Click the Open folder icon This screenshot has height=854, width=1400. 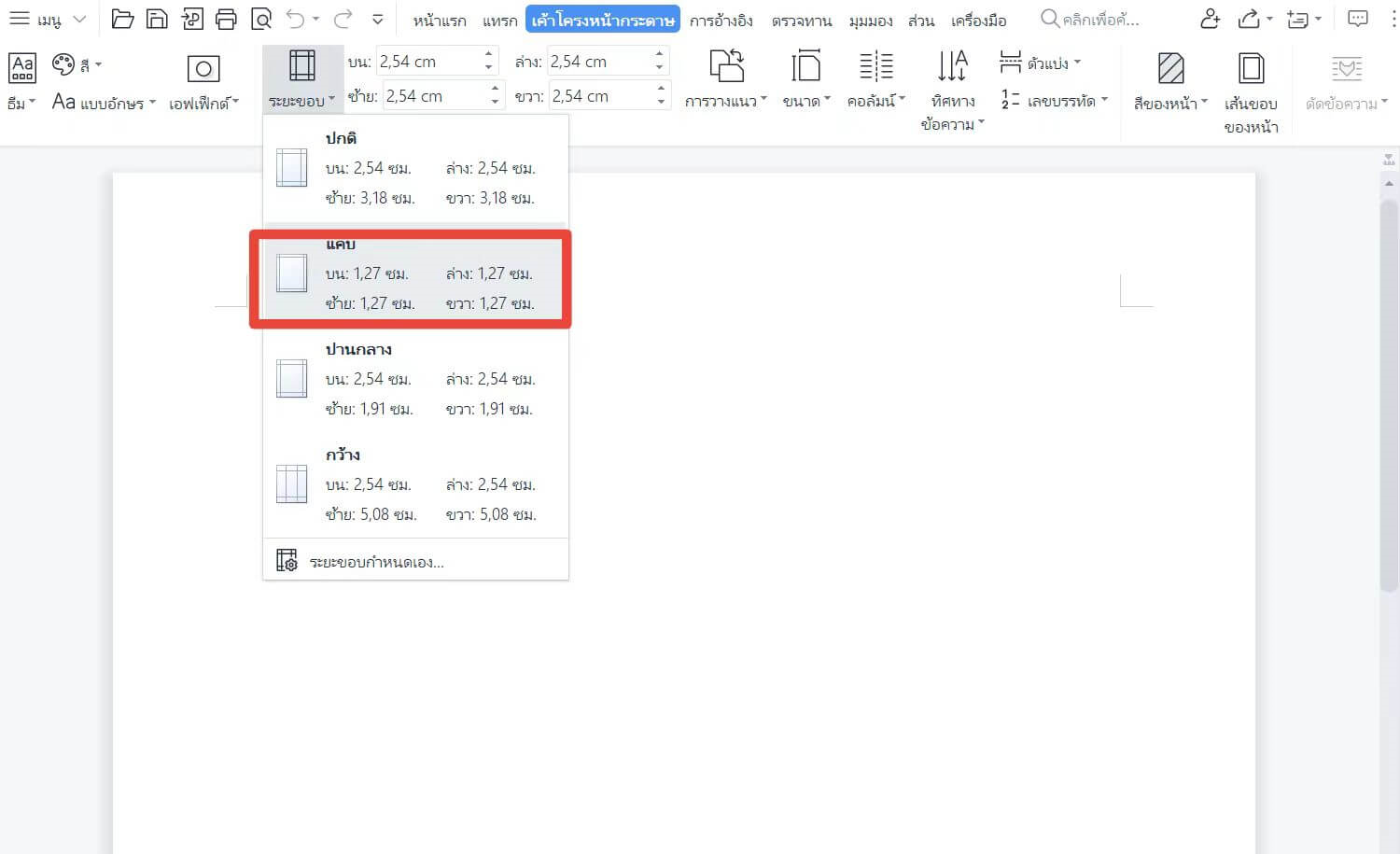pyautogui.click(x=122, y=19)
